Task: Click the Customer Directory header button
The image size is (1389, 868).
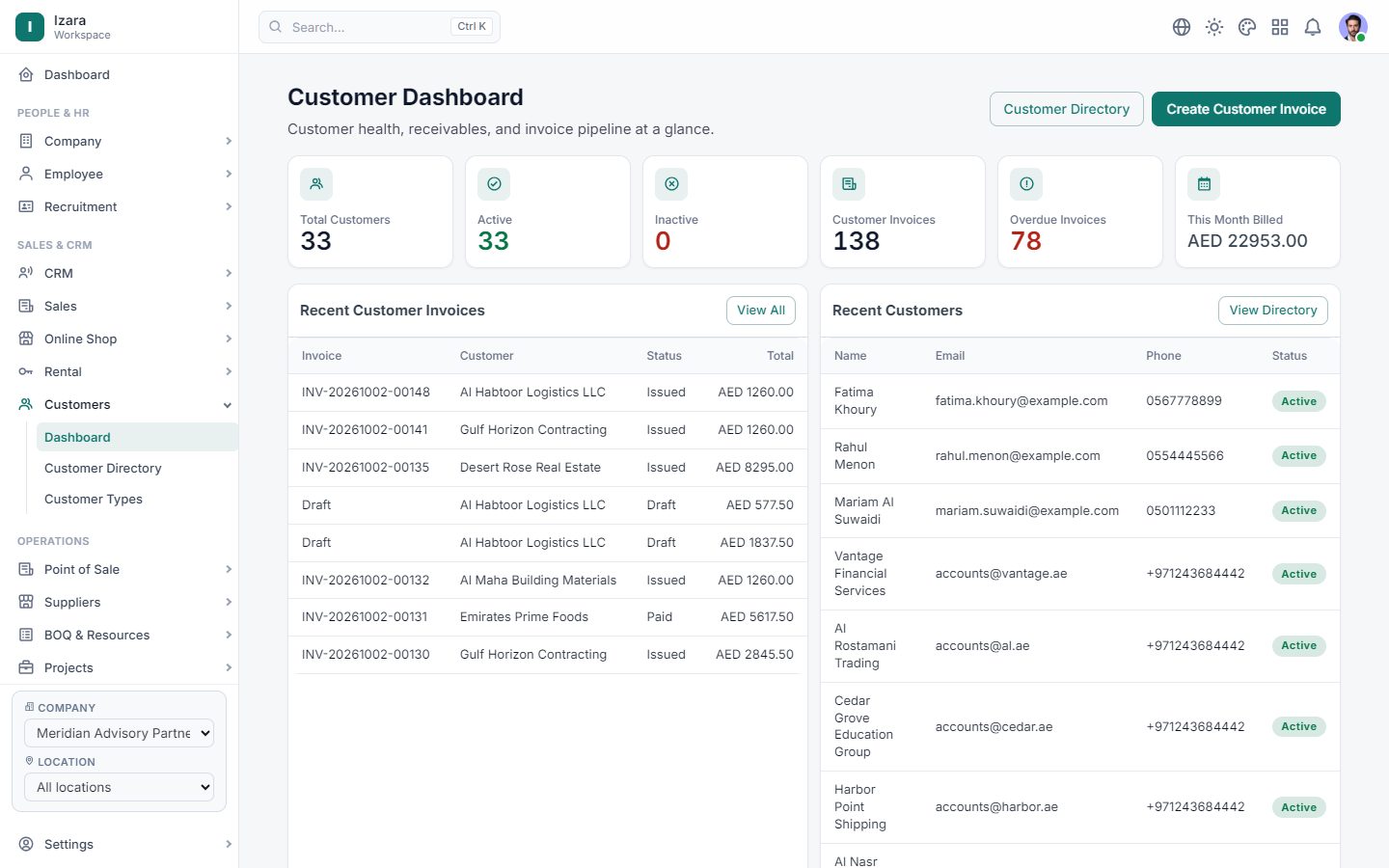Action: coord(1067,109)
